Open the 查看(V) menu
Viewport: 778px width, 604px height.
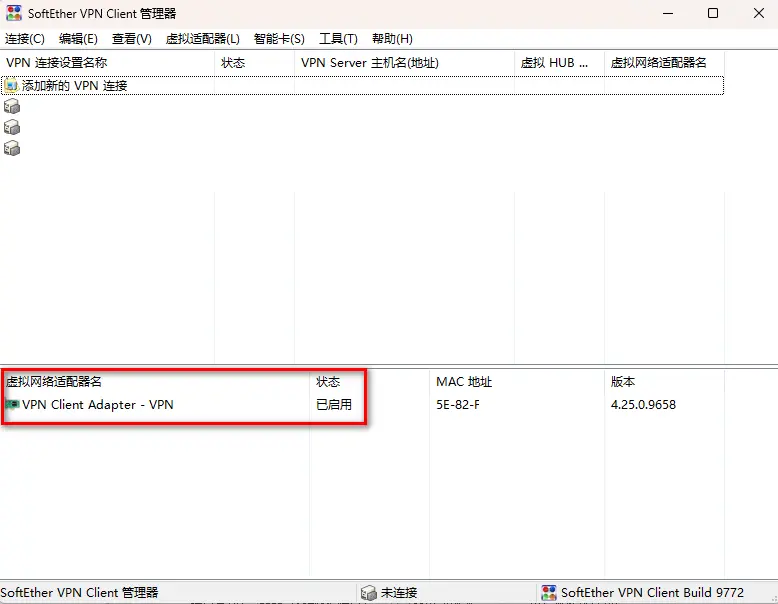(131, 39)
